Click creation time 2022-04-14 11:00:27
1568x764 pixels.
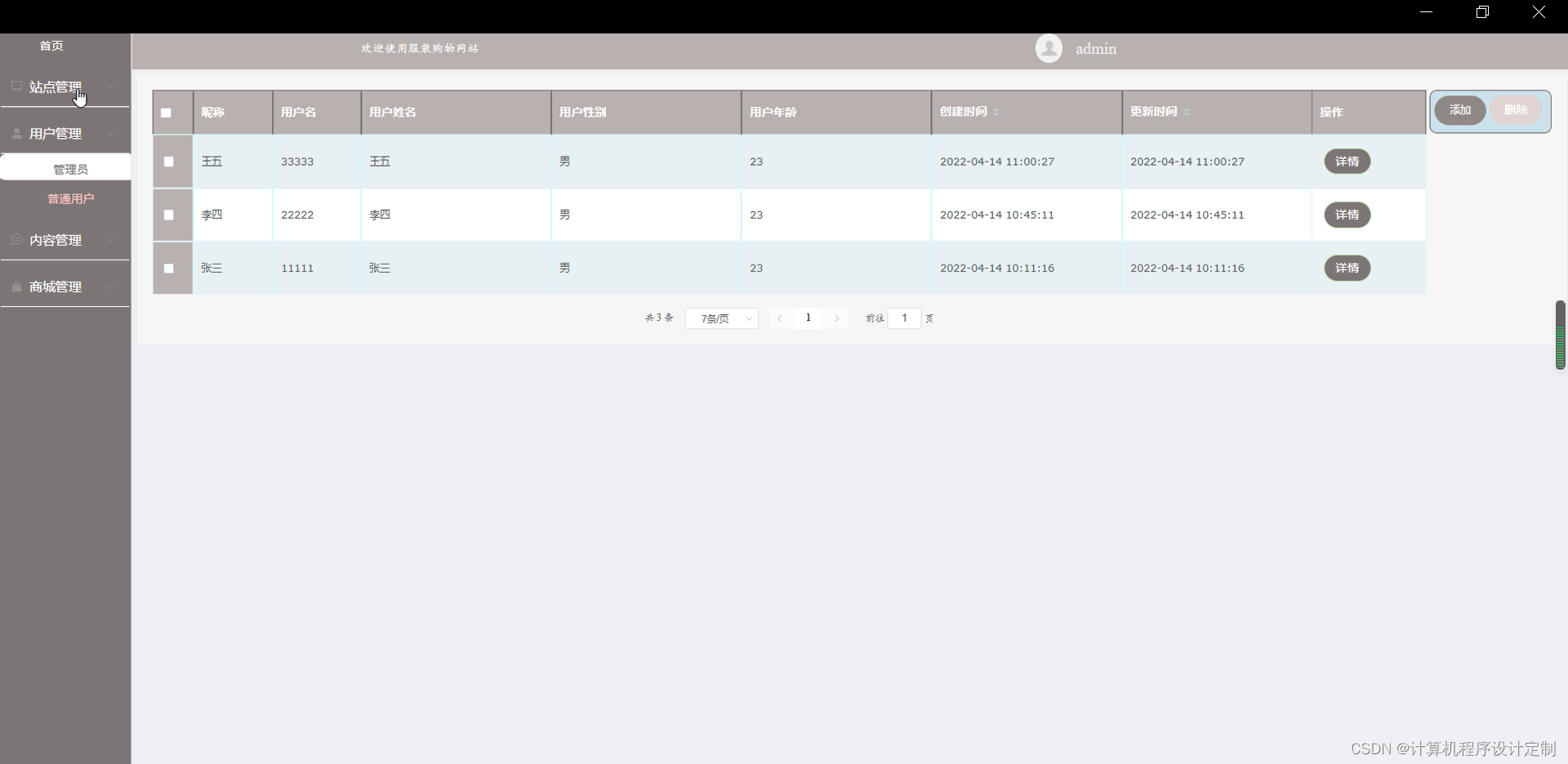997,162
